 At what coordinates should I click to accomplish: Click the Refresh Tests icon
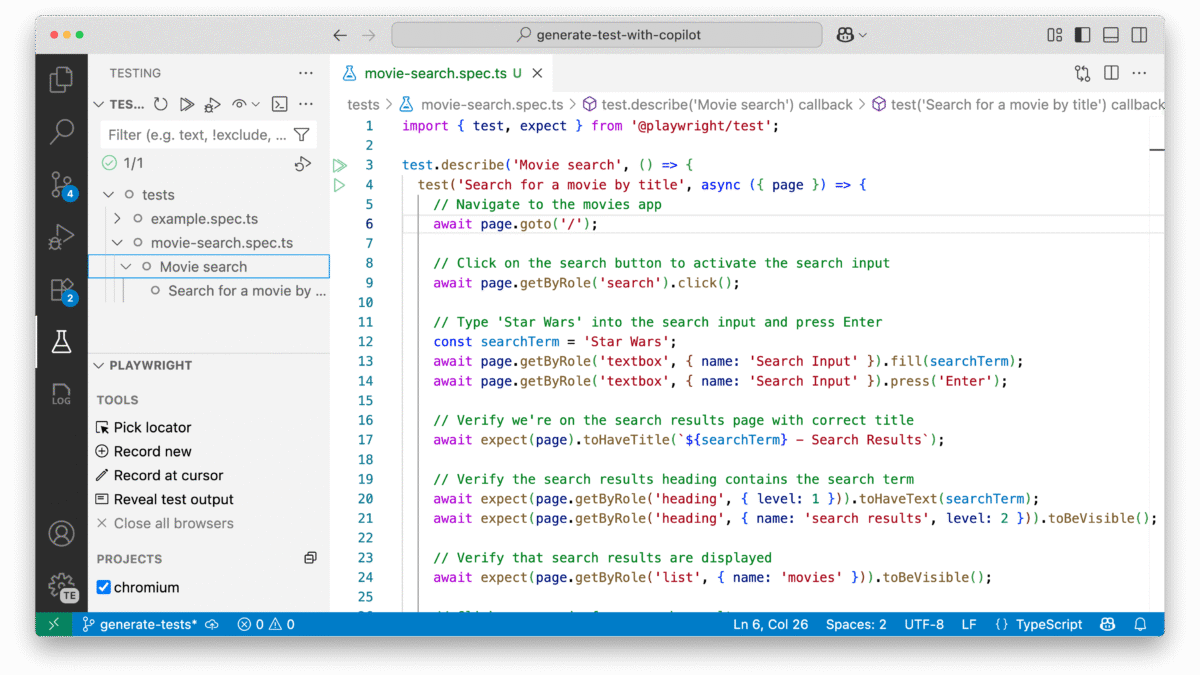[x=160, y=104]
